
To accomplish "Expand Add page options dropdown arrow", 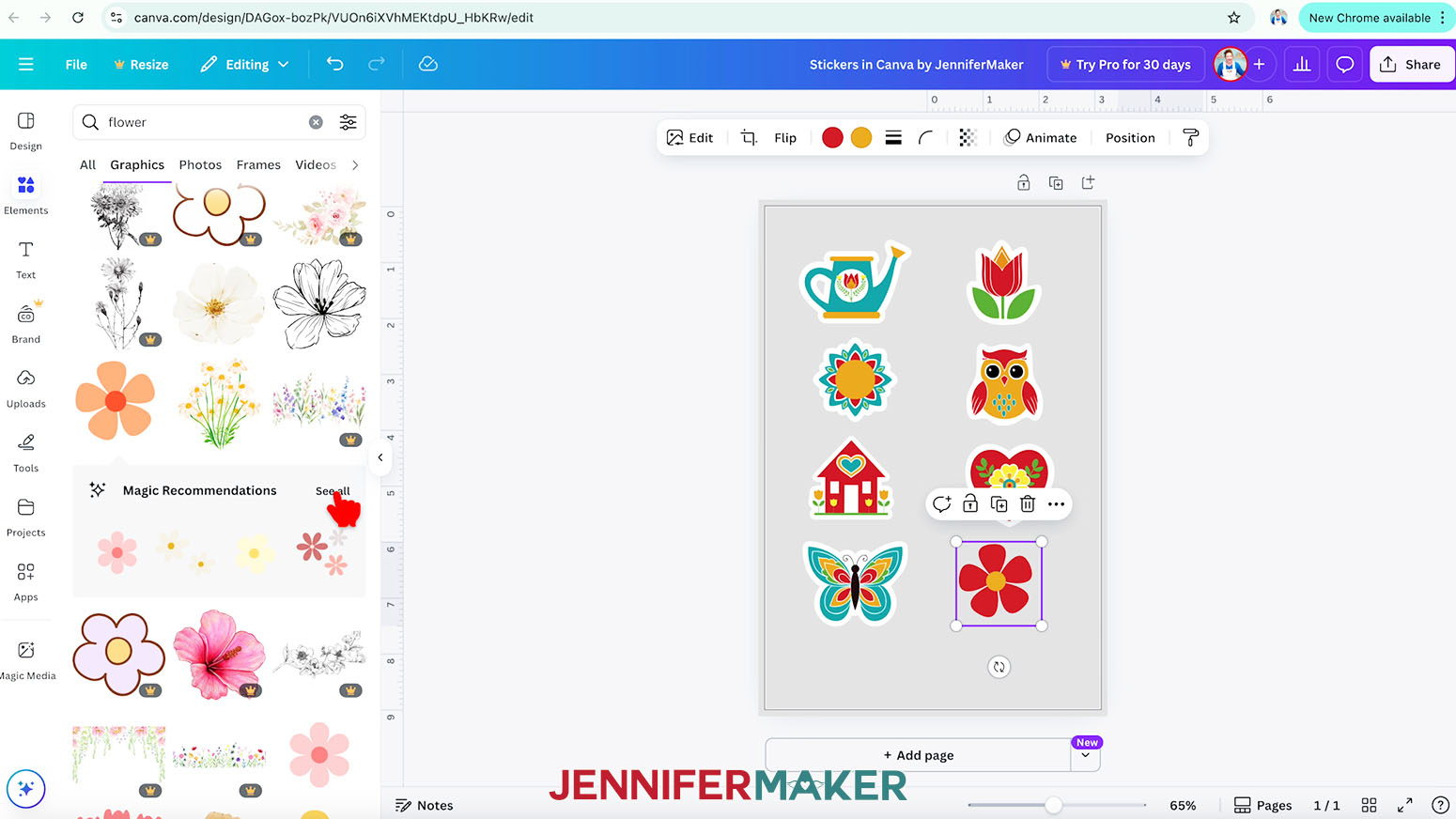I will click(1086, 755).
